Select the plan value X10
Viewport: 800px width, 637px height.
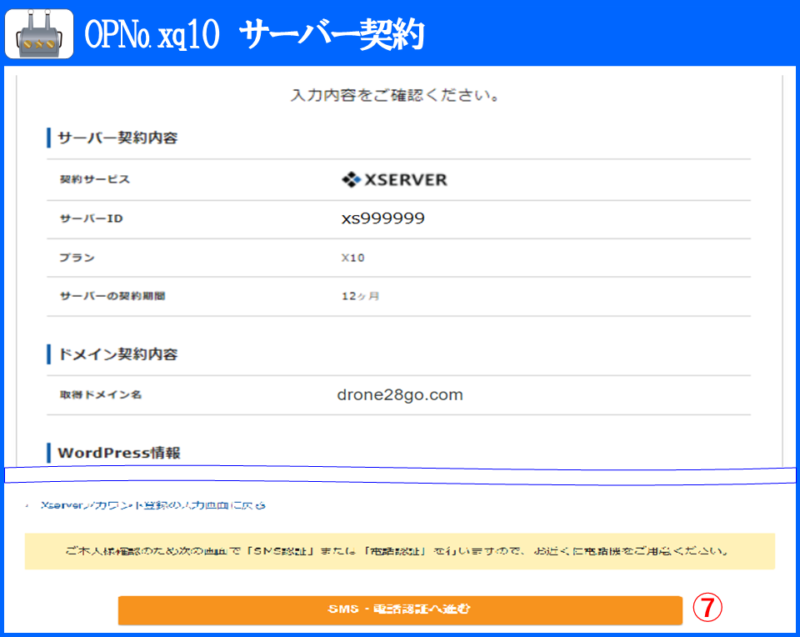click(353, 258)
